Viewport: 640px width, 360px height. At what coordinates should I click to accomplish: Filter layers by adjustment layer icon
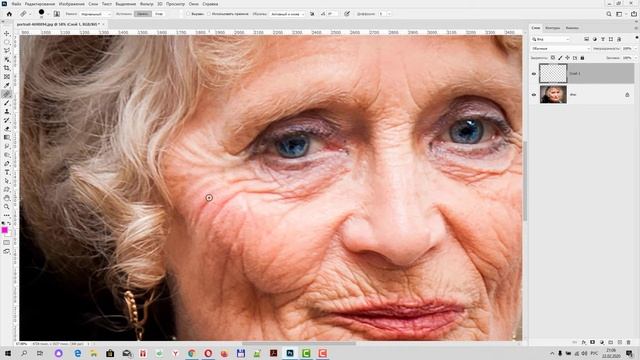click(595, 39)
